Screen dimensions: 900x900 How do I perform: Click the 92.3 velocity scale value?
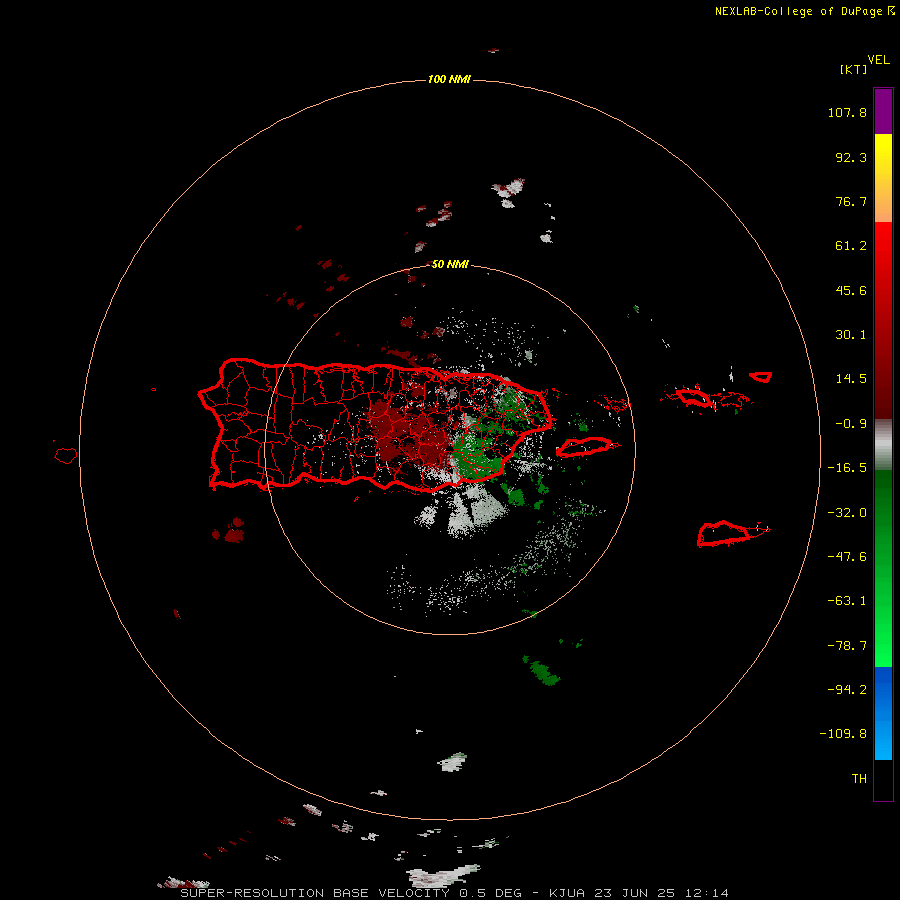pos(851,157)
